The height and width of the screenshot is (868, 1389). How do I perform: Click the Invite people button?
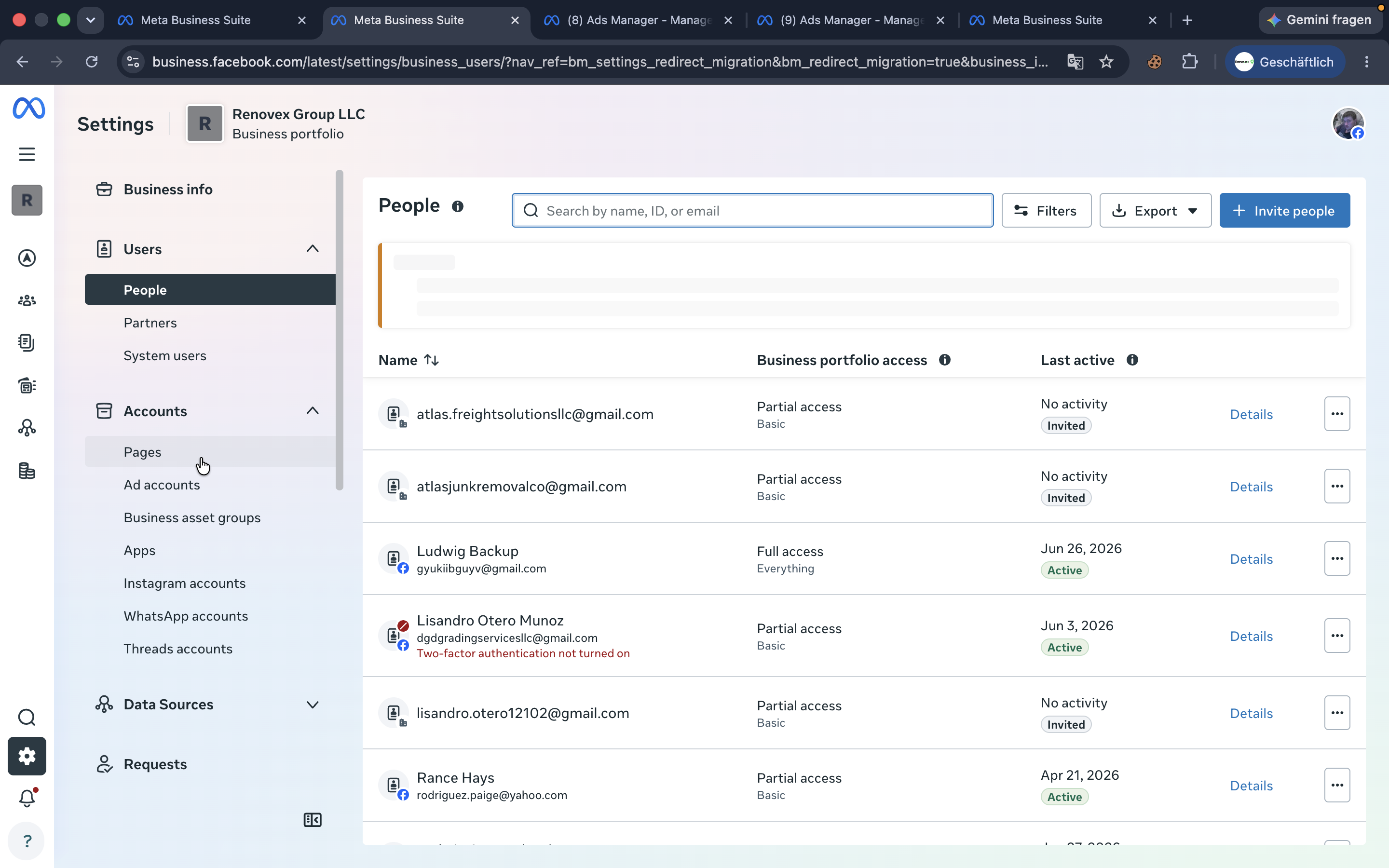coord(1284,211)
